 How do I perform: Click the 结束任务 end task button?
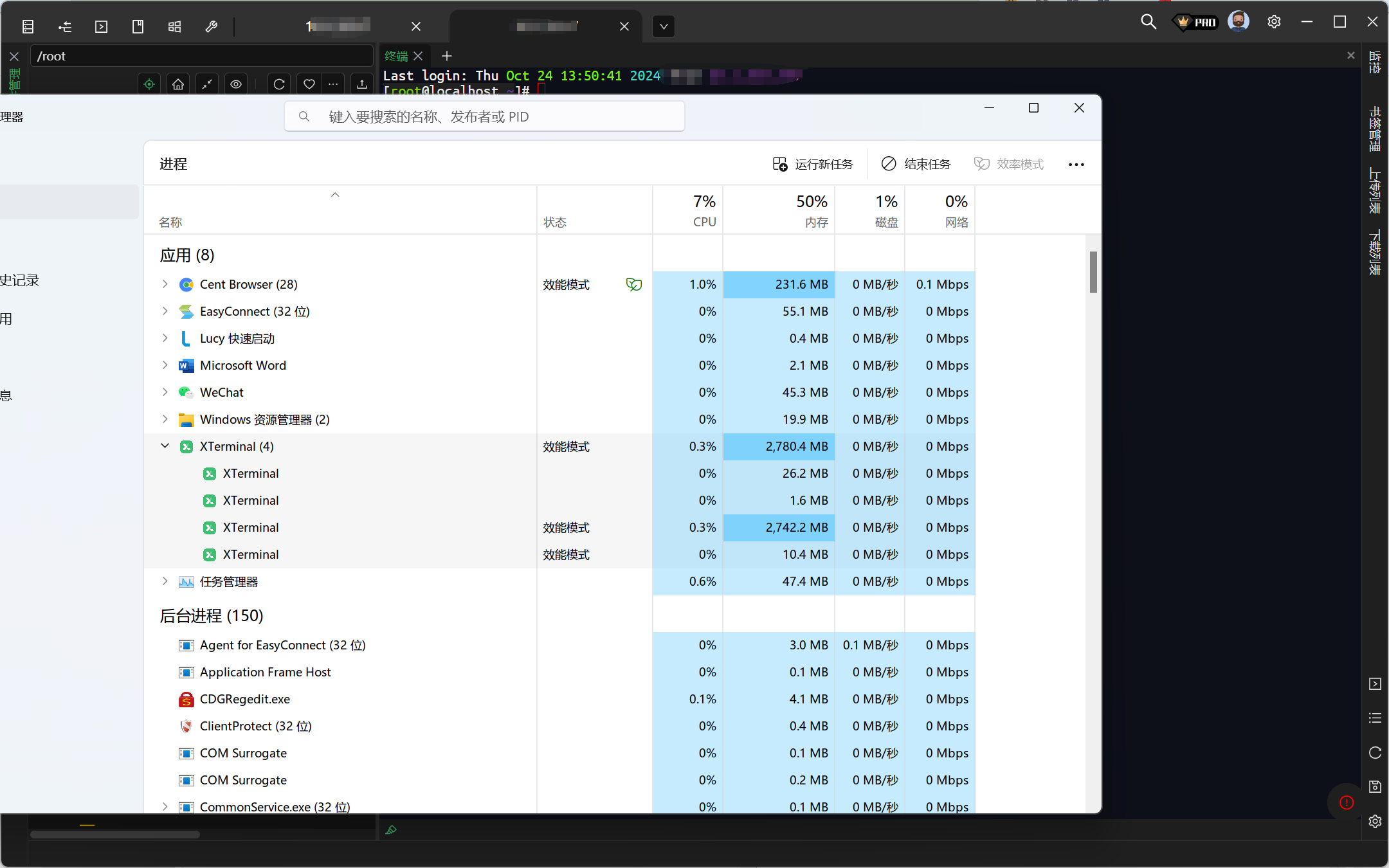pyautogui.click(x=916, y=164)
